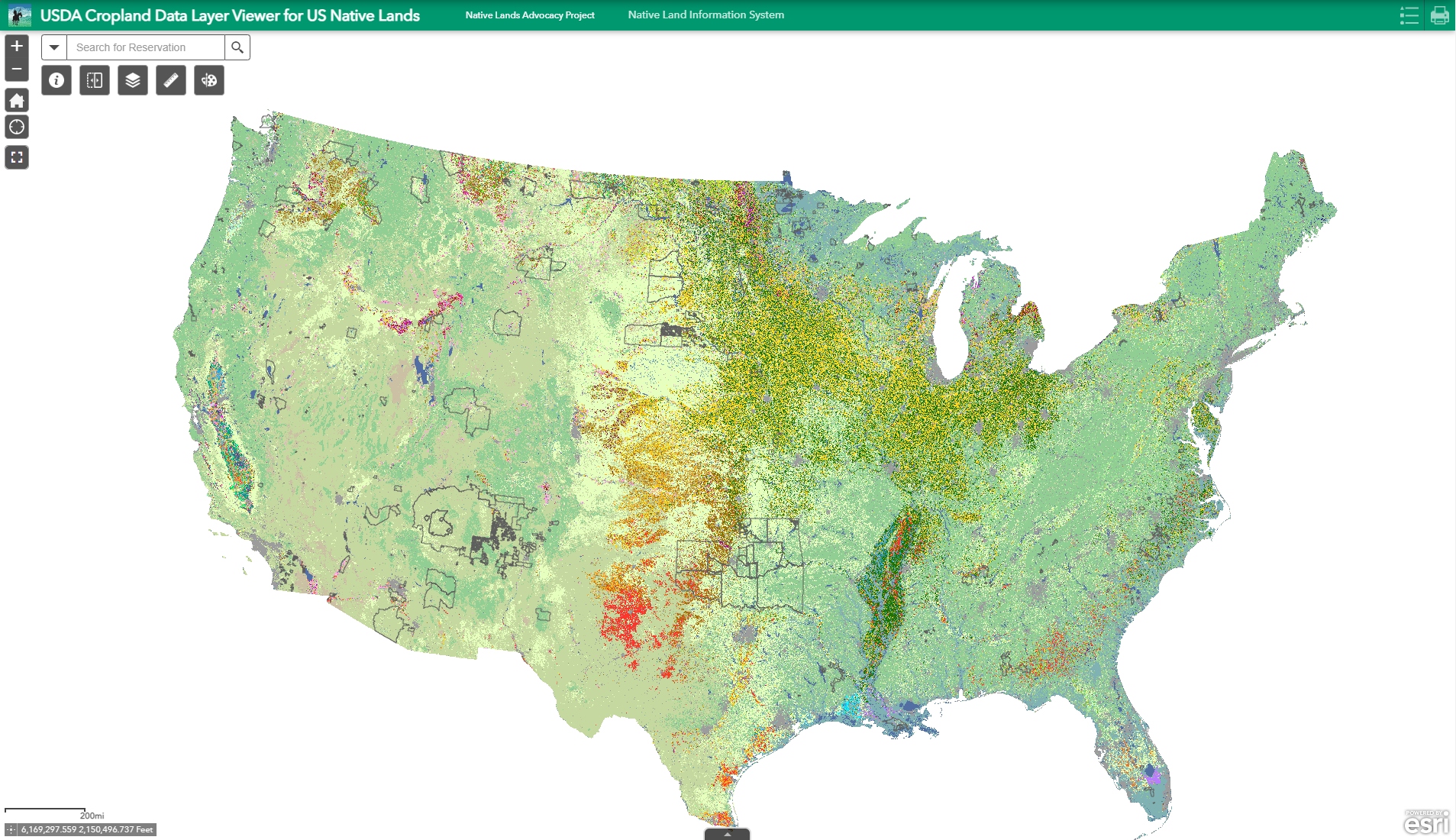Open Native Land Information System link
The image size is (1456, 840).
[706, 15]
